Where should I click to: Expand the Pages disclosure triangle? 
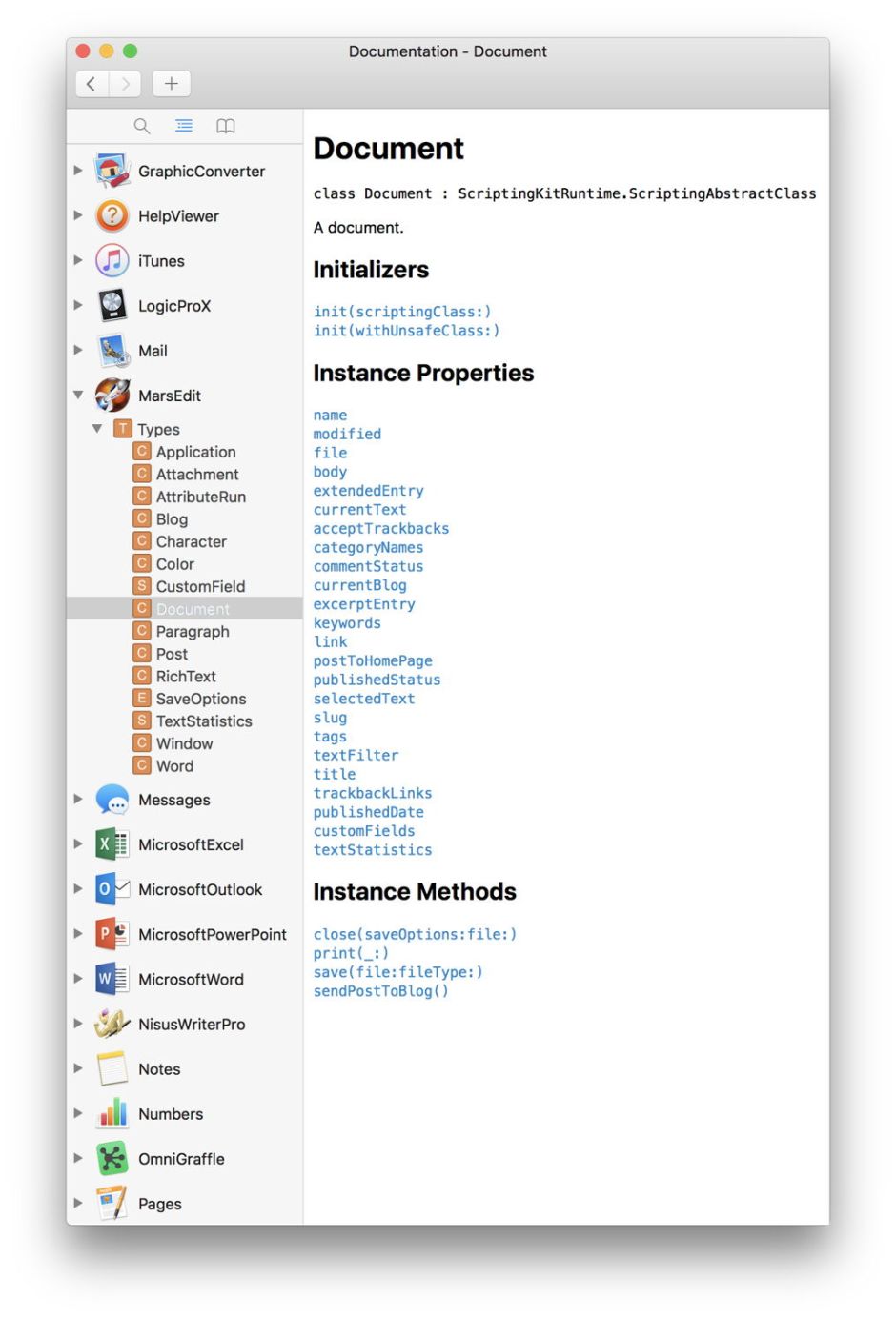pos(78,1203)
